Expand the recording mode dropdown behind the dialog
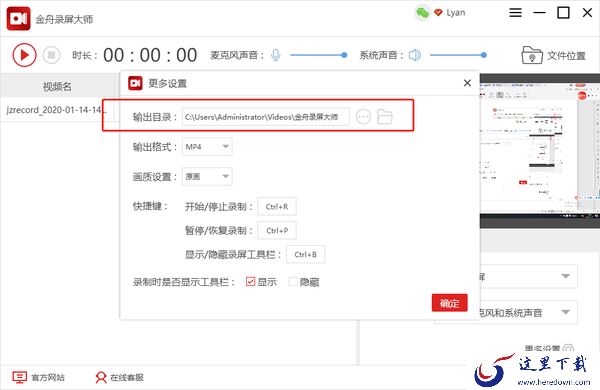Image resolution: width=600 pixels, height=390 pixels. coord(528,276)
